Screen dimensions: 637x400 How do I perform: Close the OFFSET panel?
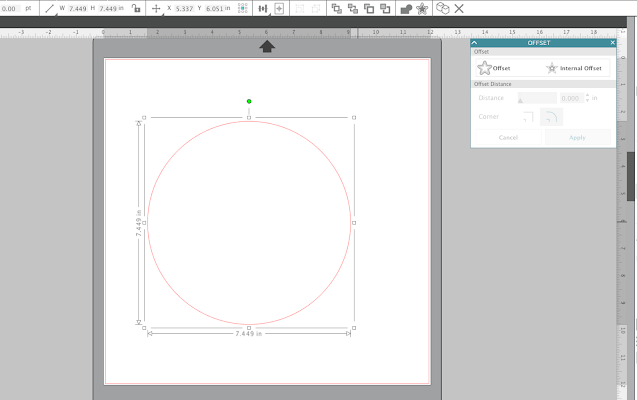(x=613, y=43)
